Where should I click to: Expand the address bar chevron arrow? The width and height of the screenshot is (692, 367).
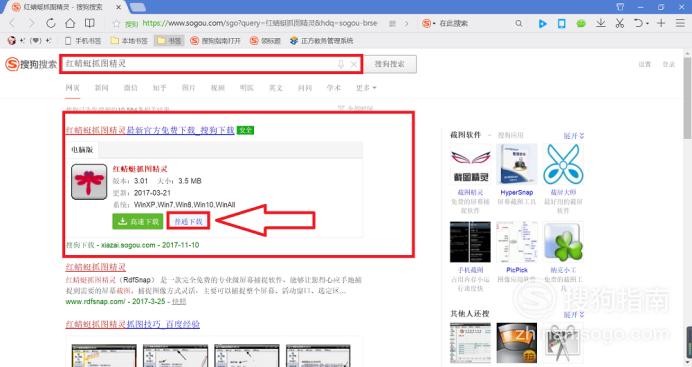point(406,23)
